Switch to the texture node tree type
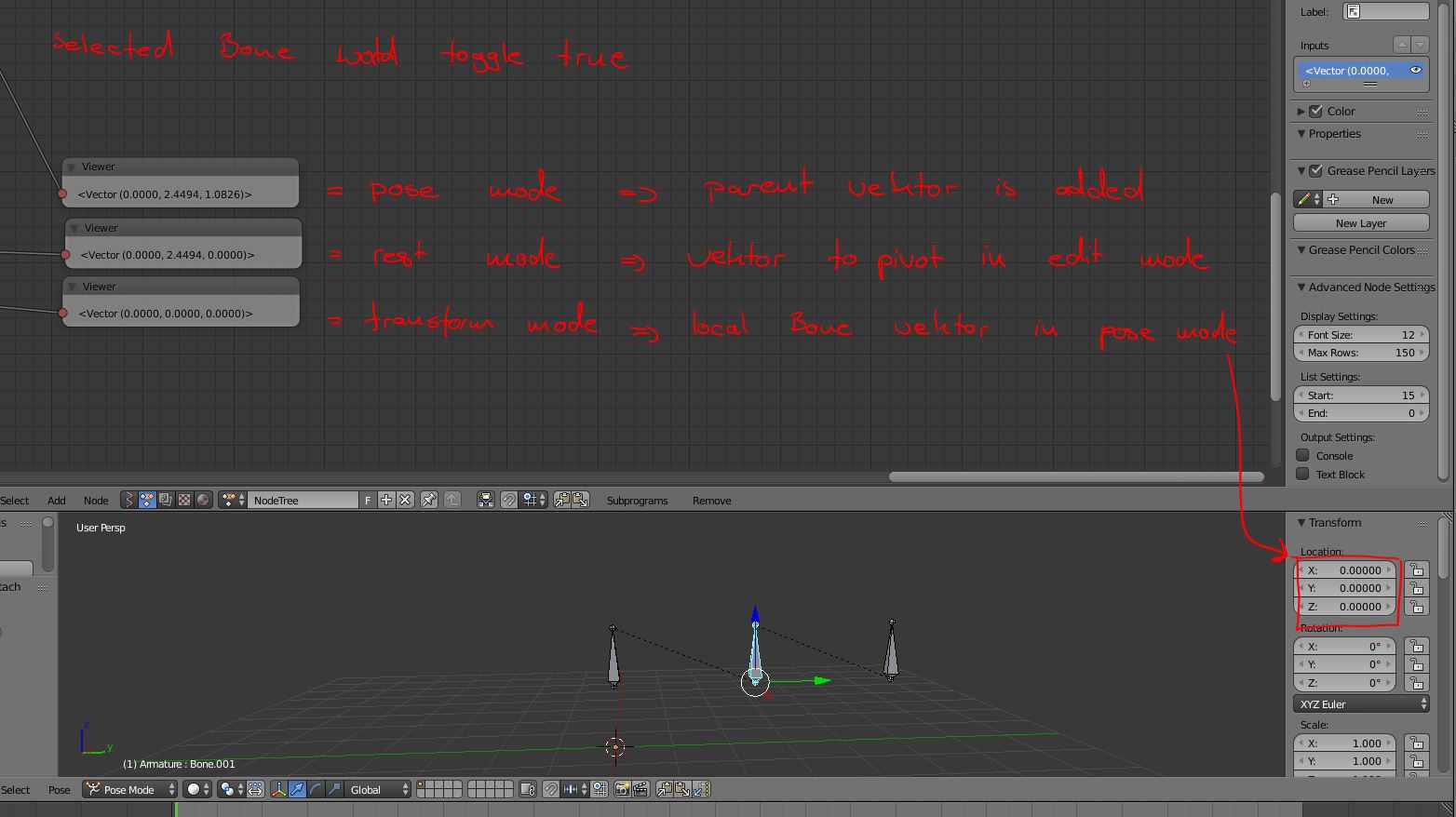This screenshot has height=817, width=1456. point(184,501)
